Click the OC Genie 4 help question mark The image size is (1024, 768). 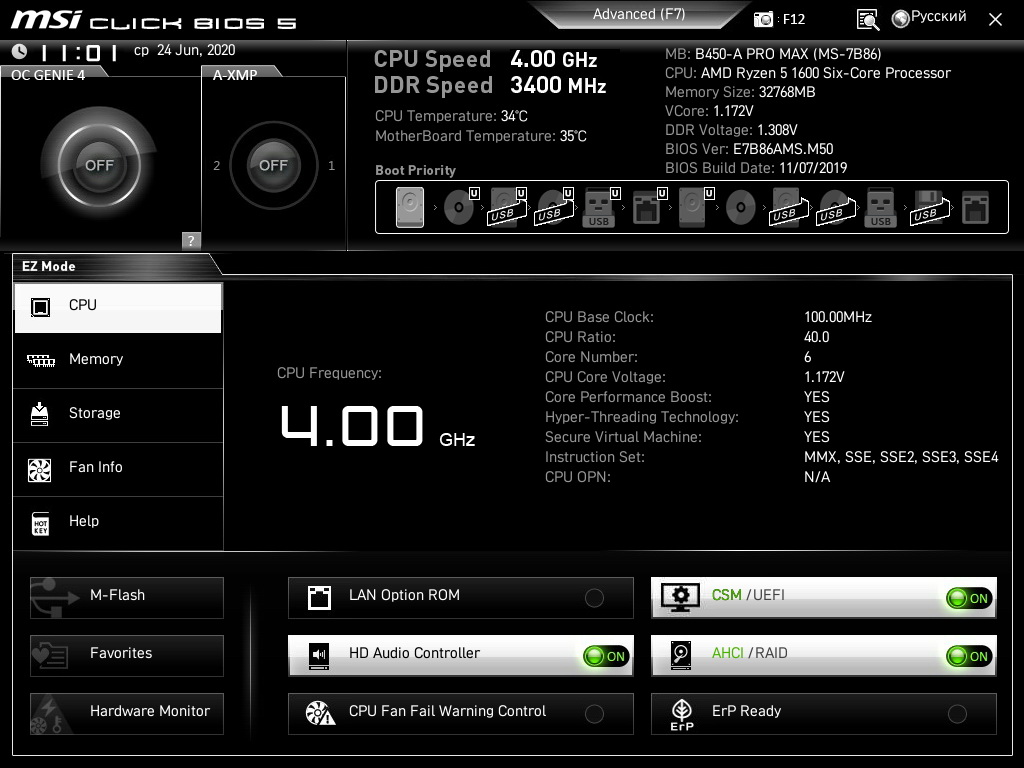[191, 240]
